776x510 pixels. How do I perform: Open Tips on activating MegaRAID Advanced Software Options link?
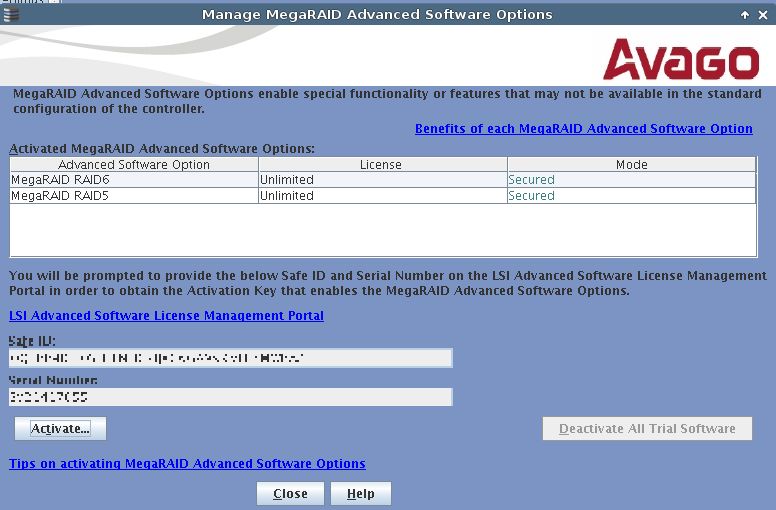[x=187, y=464]
